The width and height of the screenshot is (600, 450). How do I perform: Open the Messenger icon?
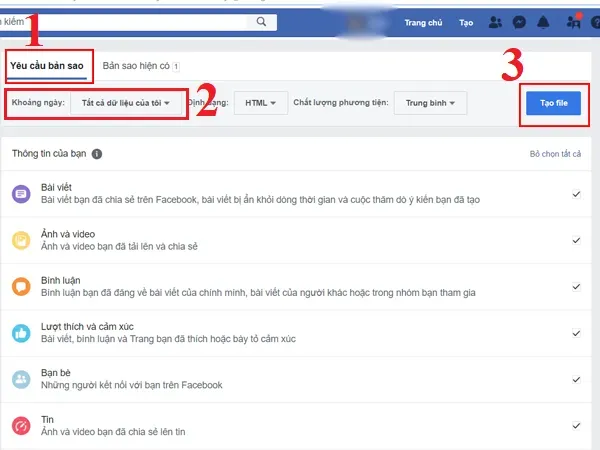coord(519,23)
